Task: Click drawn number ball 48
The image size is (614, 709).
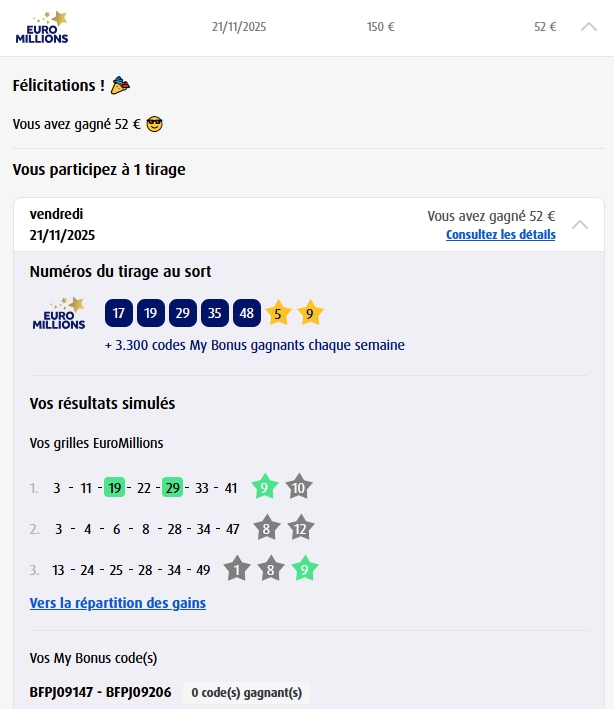Action: 247,313
